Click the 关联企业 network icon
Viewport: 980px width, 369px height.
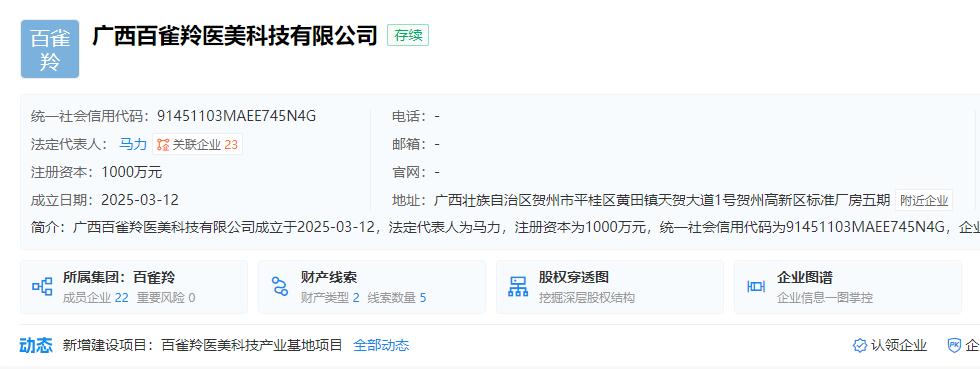point(163,144)
